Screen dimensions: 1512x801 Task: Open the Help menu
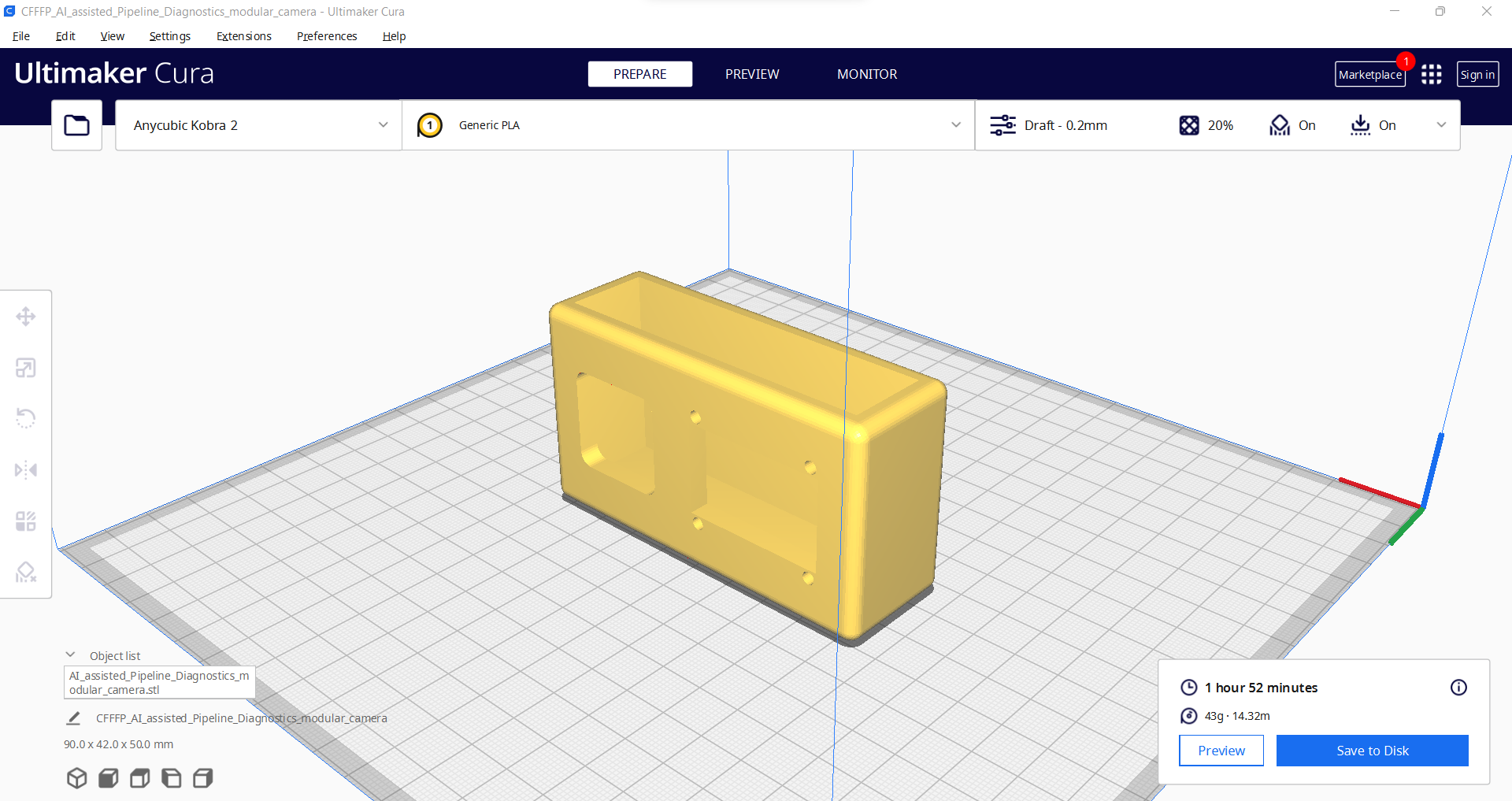[394, 36]
